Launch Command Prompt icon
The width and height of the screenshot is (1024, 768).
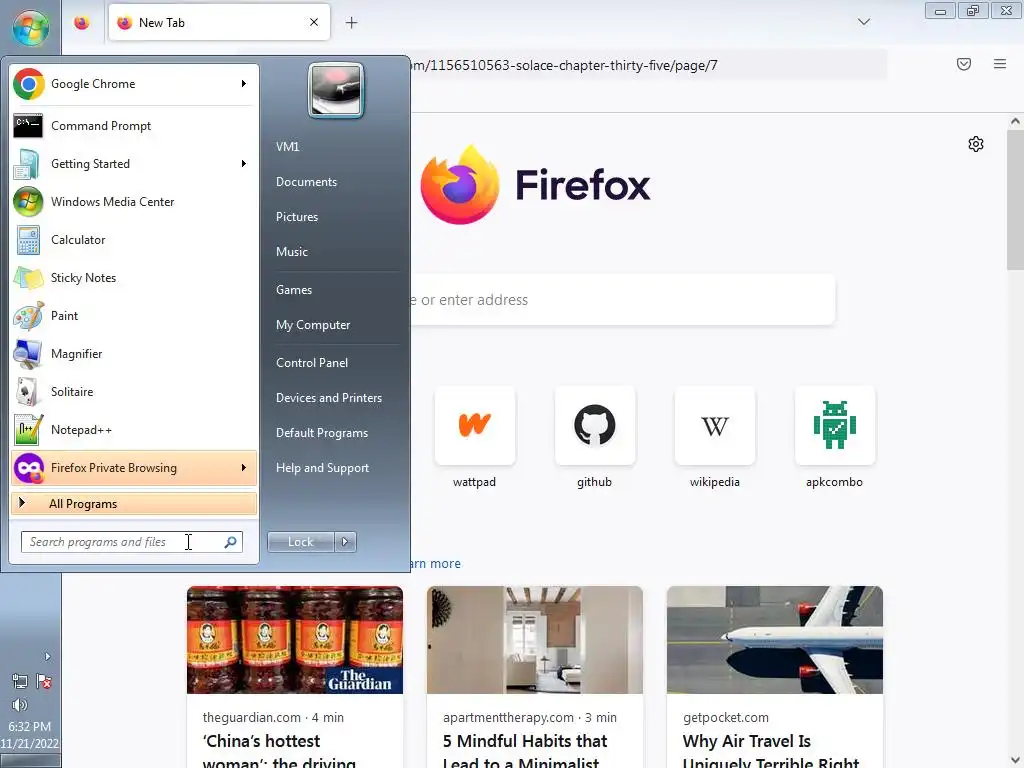click(28, 125)
